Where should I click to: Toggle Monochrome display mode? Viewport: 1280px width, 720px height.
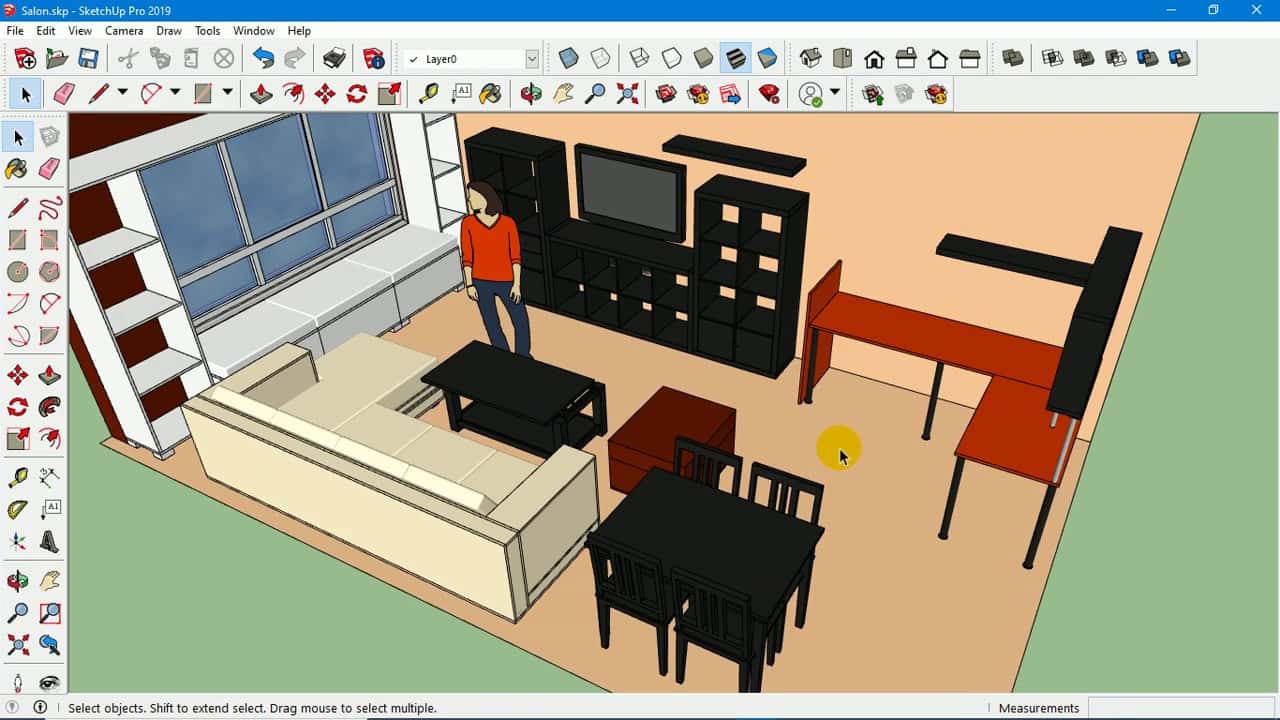click(768, 58)
